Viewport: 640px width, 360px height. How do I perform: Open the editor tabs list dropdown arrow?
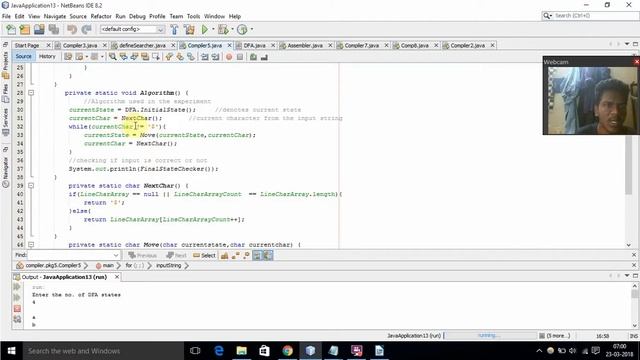pos(627,44)
